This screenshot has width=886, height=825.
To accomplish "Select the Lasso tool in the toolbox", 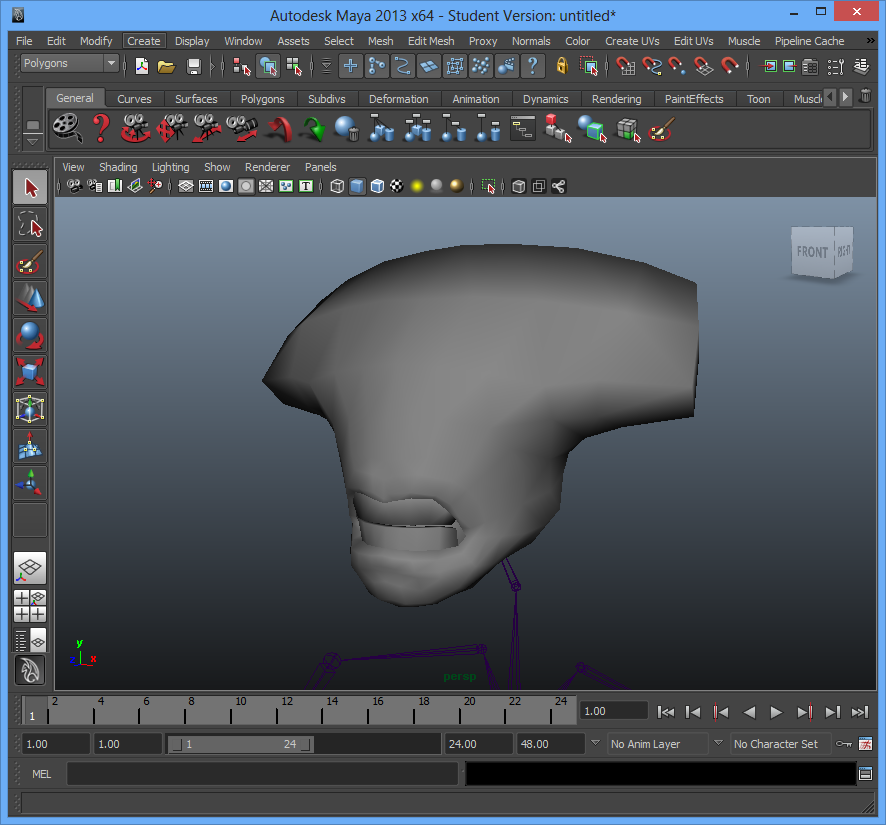I will tap(30, 225).
